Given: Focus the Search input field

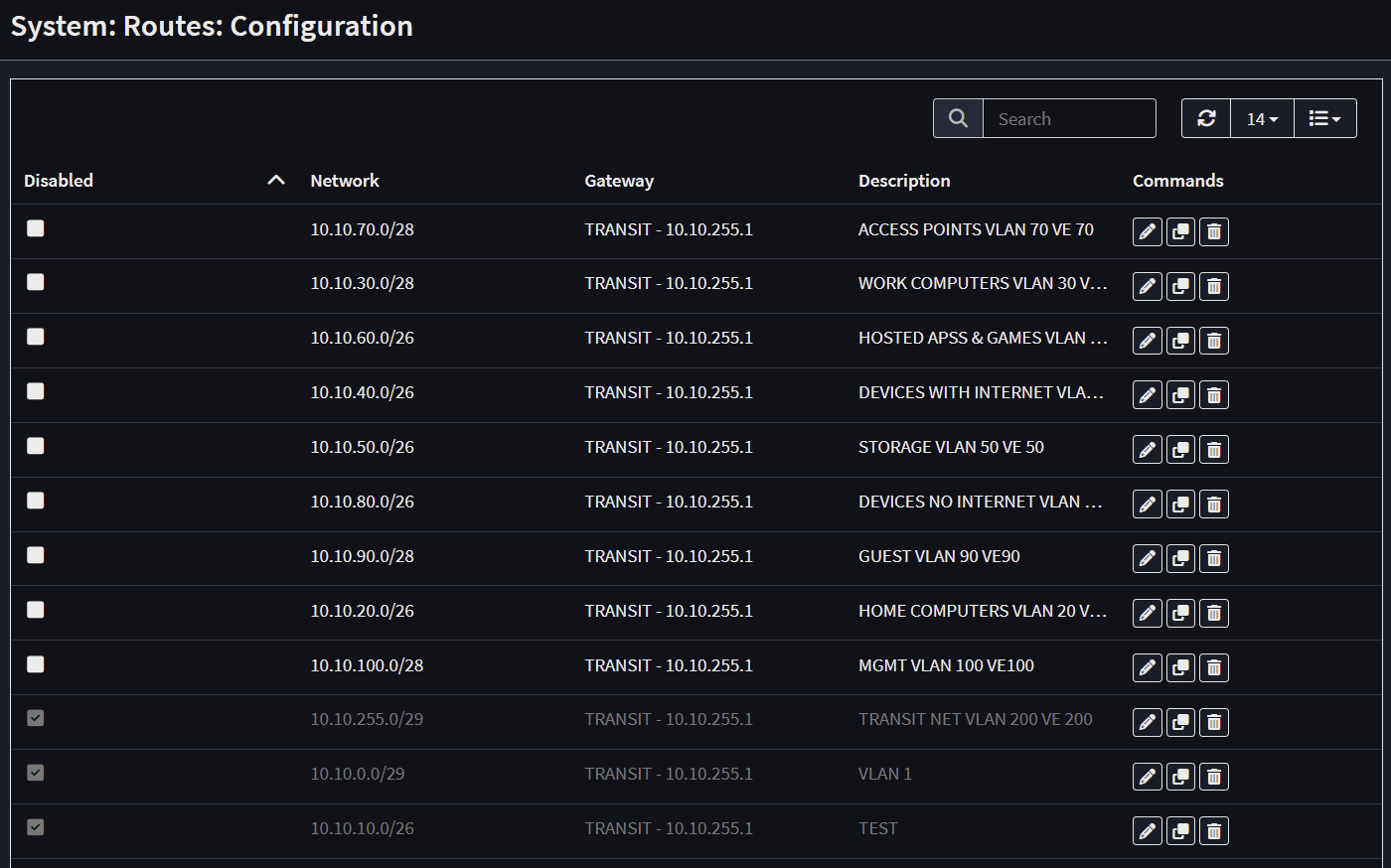Looking at the screenshot, I should (1069, 118).
